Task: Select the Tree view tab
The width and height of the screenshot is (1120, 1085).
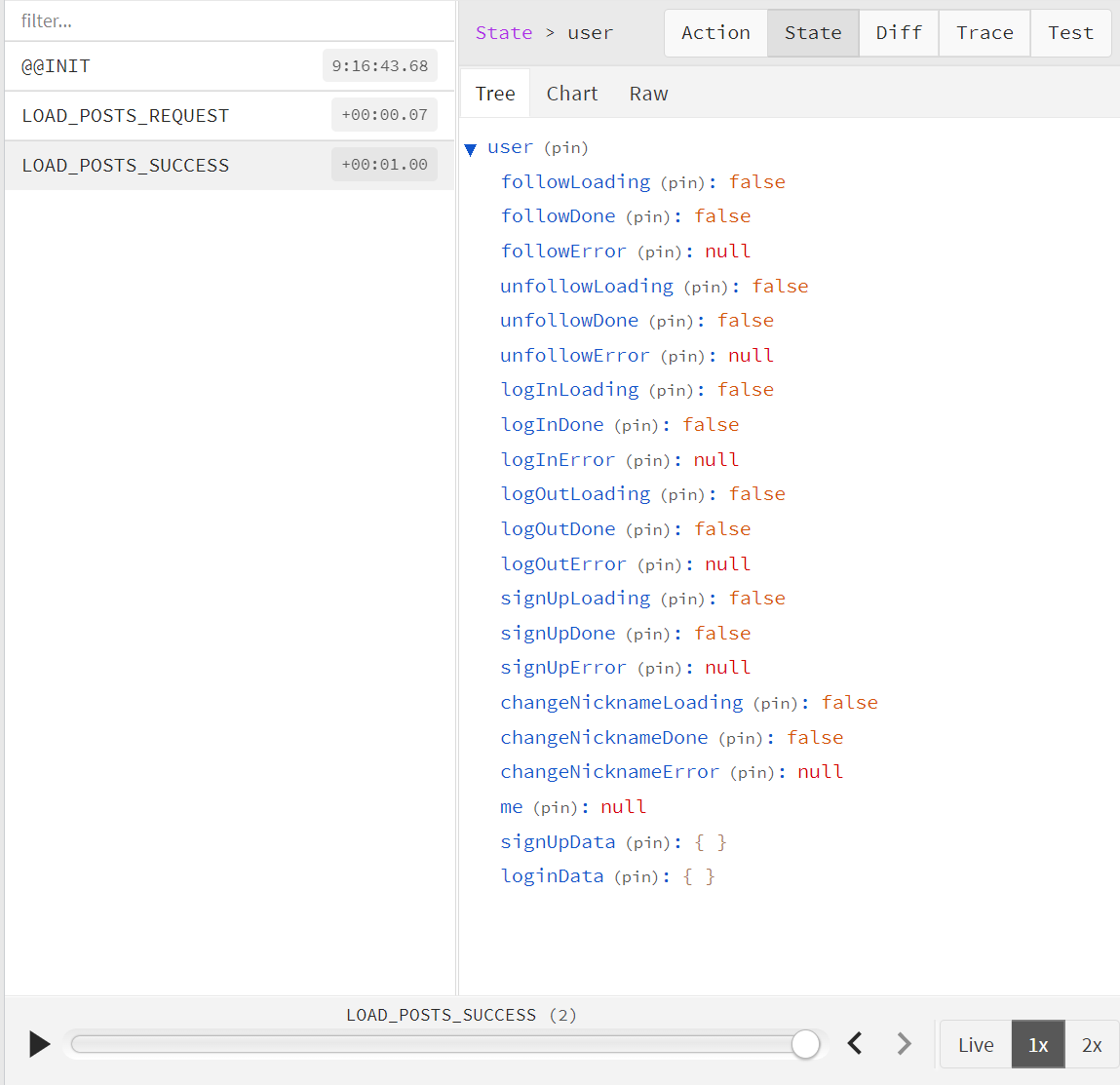Action: [495, 94]
